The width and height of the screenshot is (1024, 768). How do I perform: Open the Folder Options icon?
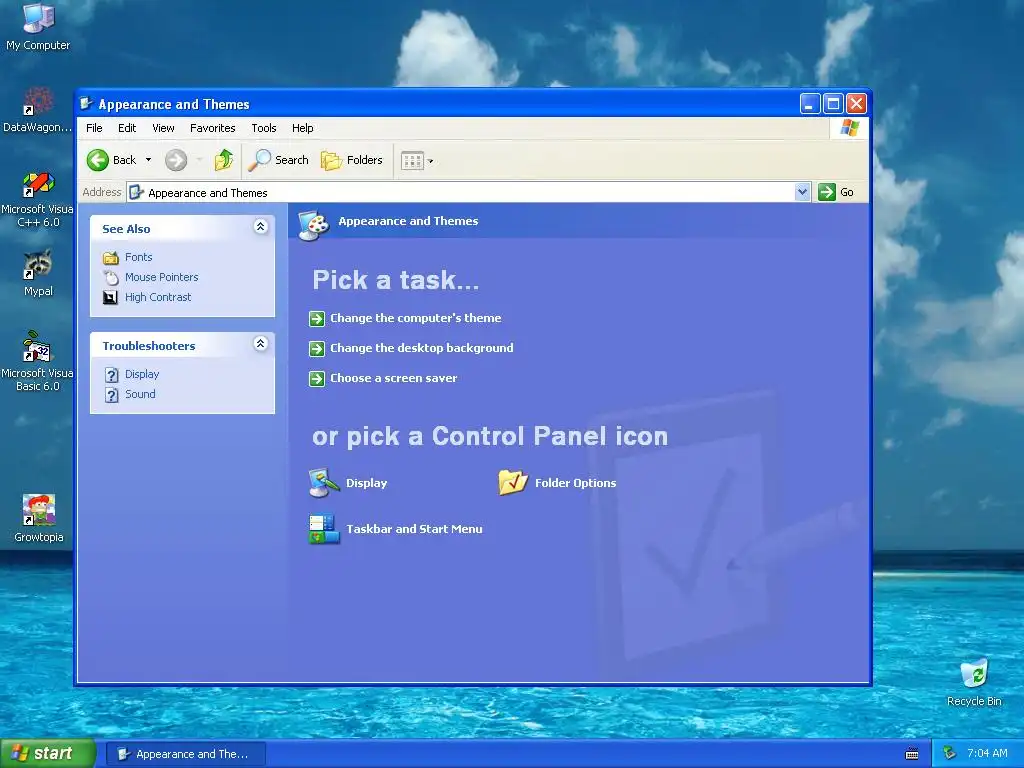[513, 483]
